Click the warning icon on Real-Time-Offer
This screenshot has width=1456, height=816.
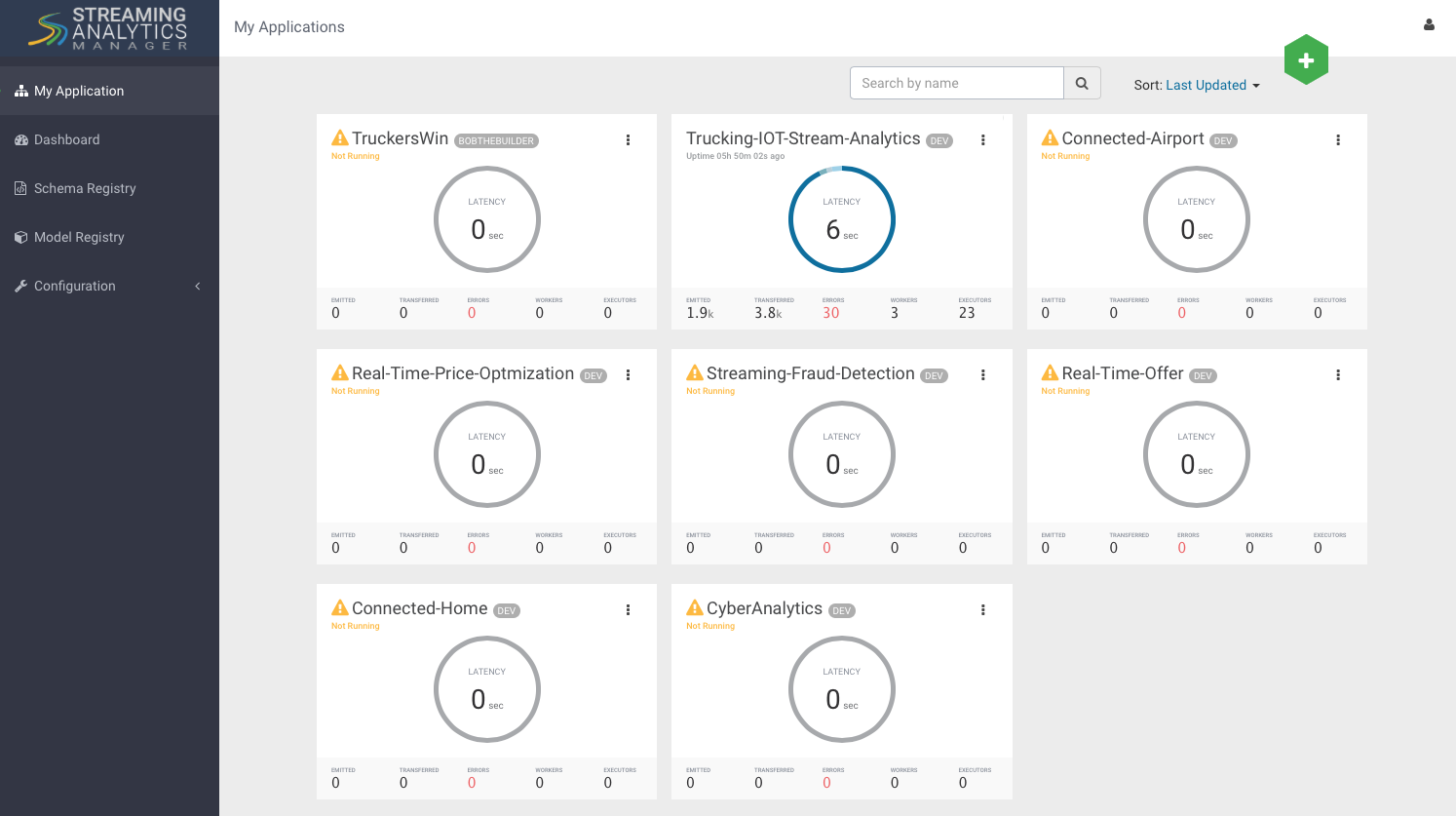coord(1050,373)
